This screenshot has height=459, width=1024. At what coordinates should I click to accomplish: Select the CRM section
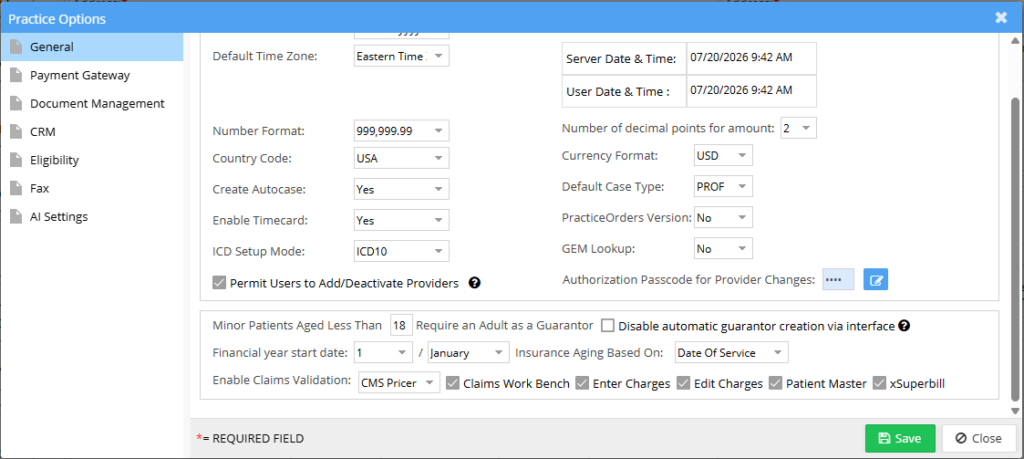click(x=92, y=131)
